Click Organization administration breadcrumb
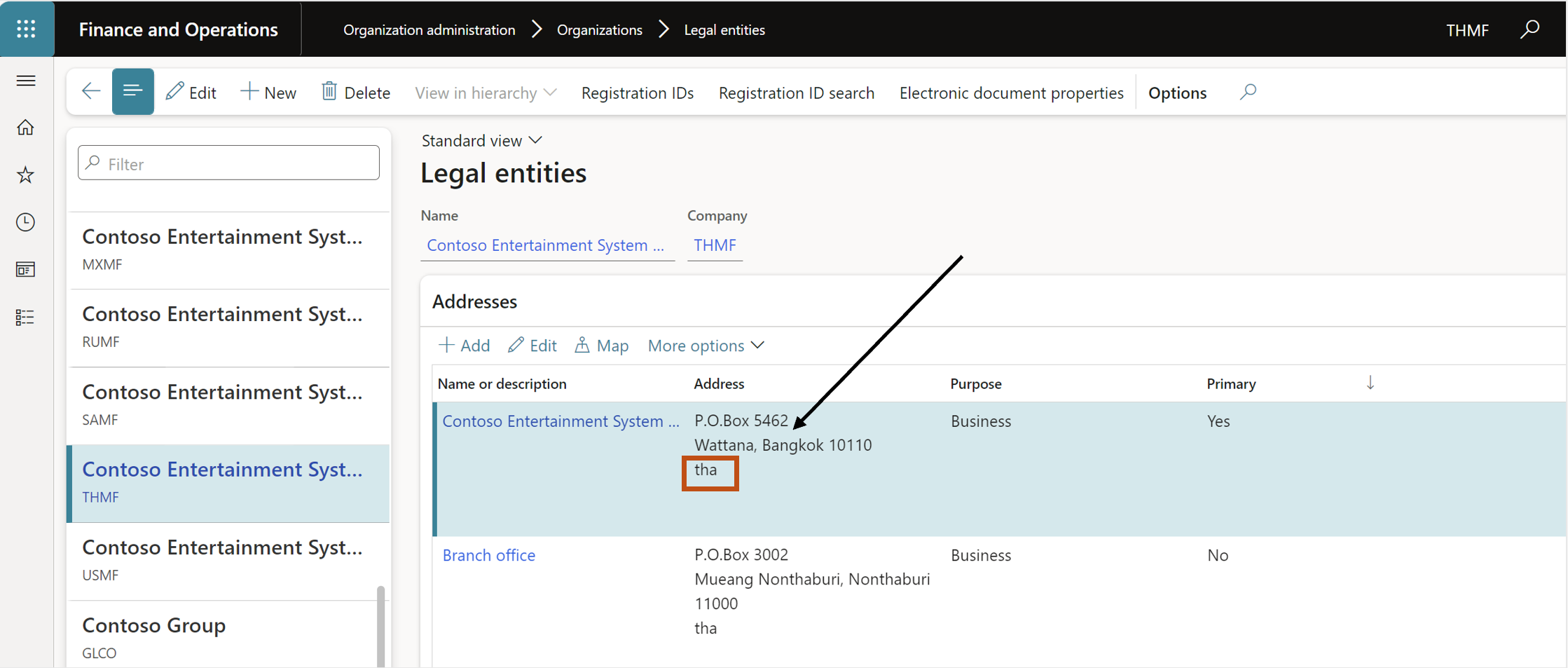Viewport: 1568px width, 668px height. [x=429, y=29]
